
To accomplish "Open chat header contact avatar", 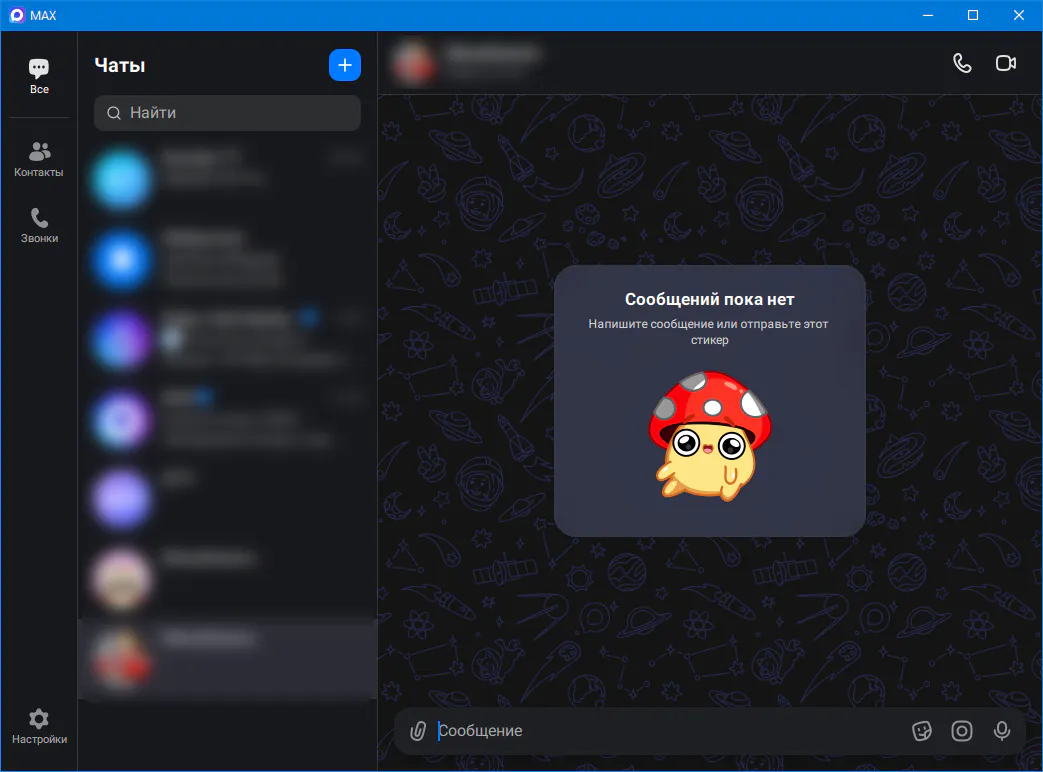I will point(414,63).
